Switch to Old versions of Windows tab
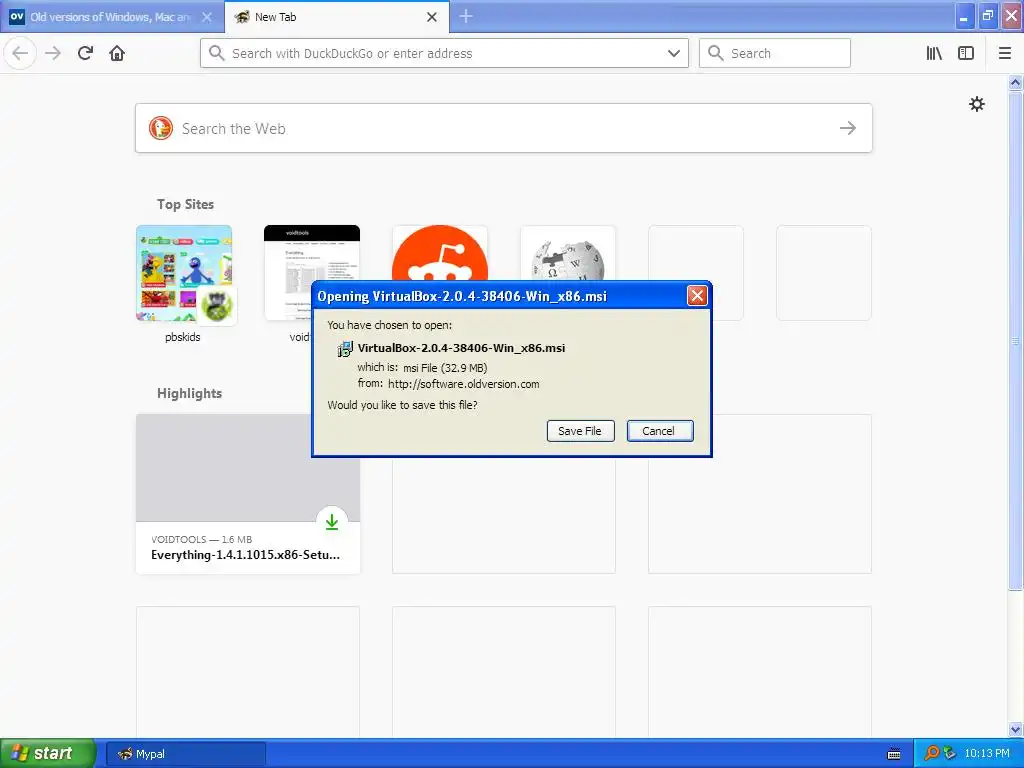Screen dimensions: 1024x768 coord(111,17)
